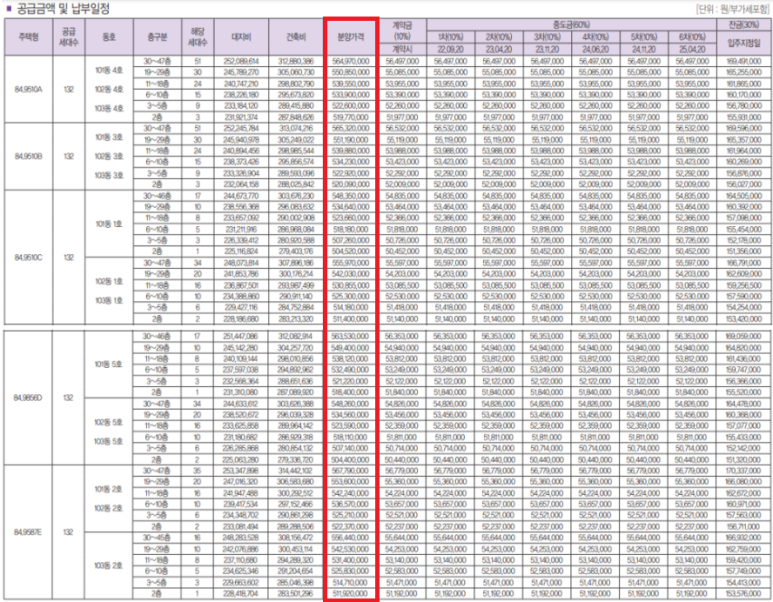Click the date cell '25.04.20'

pos(692,49)
